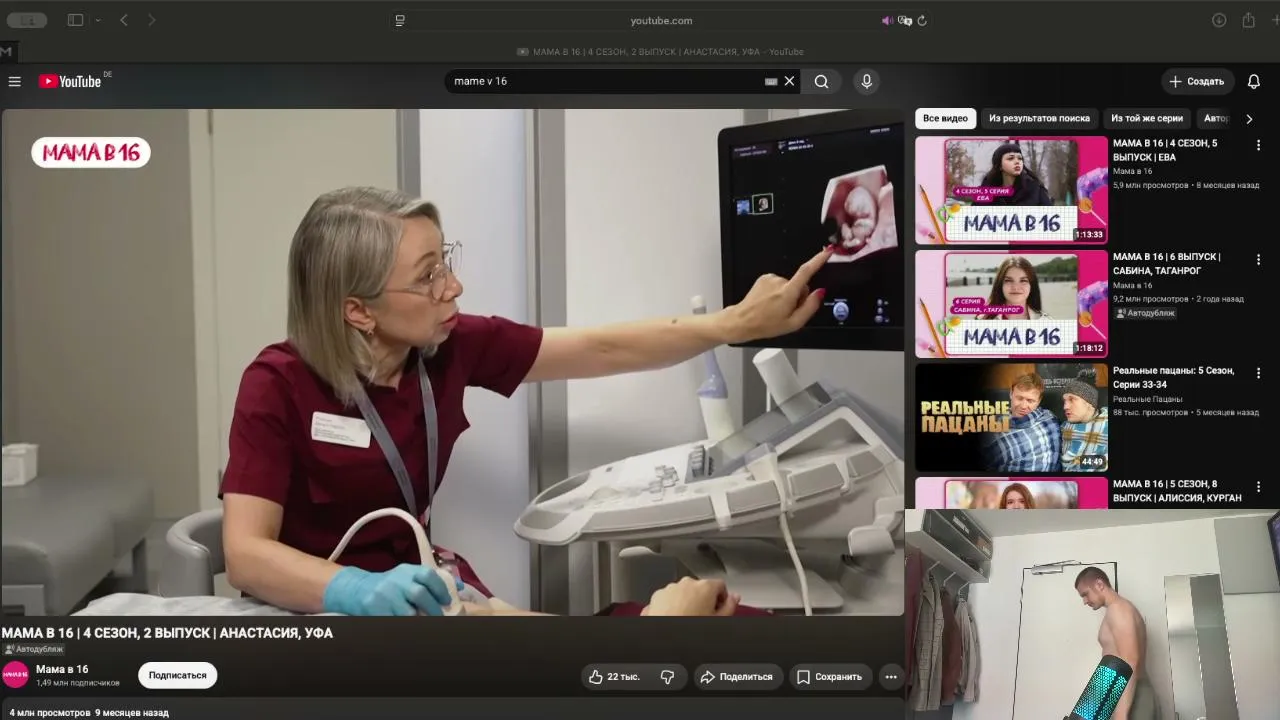Image resolution: width=1280 pixels, height=720 pixels.
Task: Click the Автодубляж badge on Сабина video
Action: (x=1146, y=313)
